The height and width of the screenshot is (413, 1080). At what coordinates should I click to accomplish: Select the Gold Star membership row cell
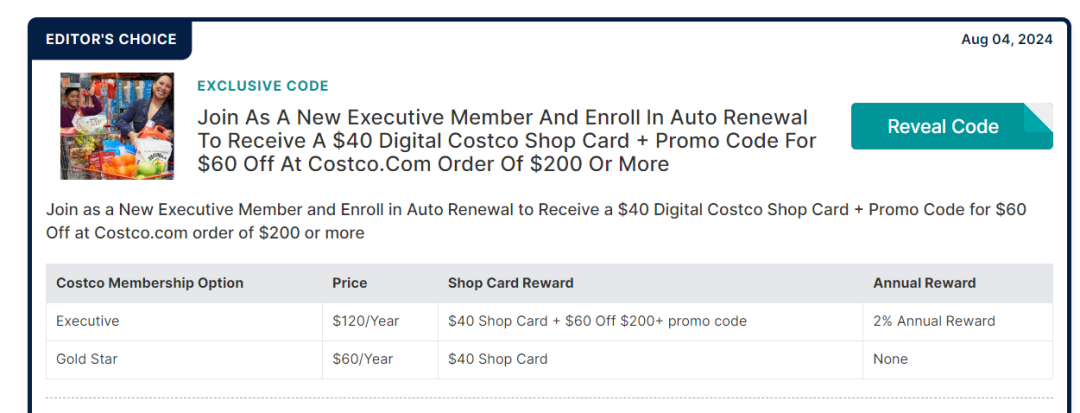coord(184,359)
